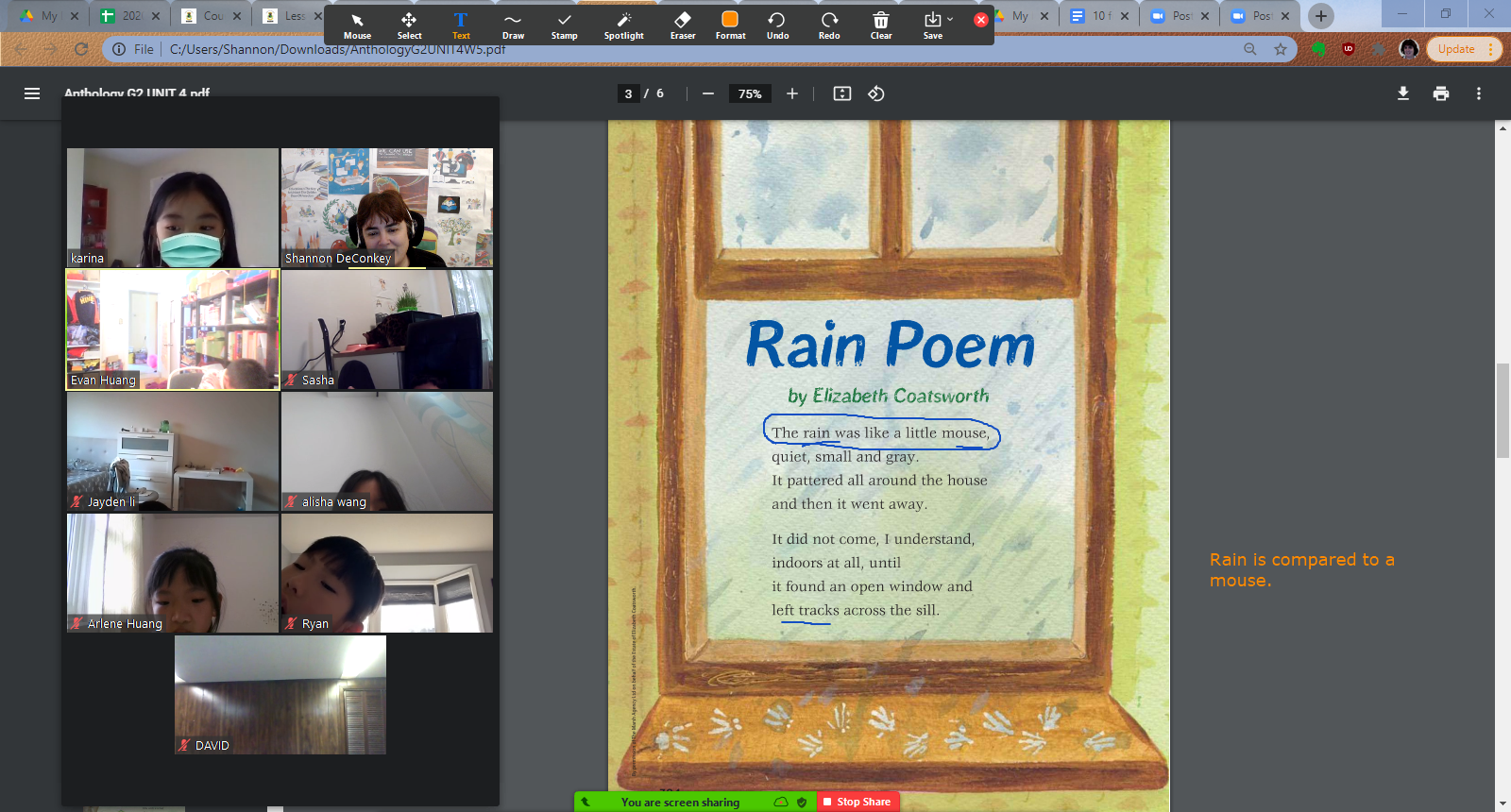Image resolution: width=1511 pixels, height=812 pixels.
Task: Print the PDF document
Action: (1441, 93)
